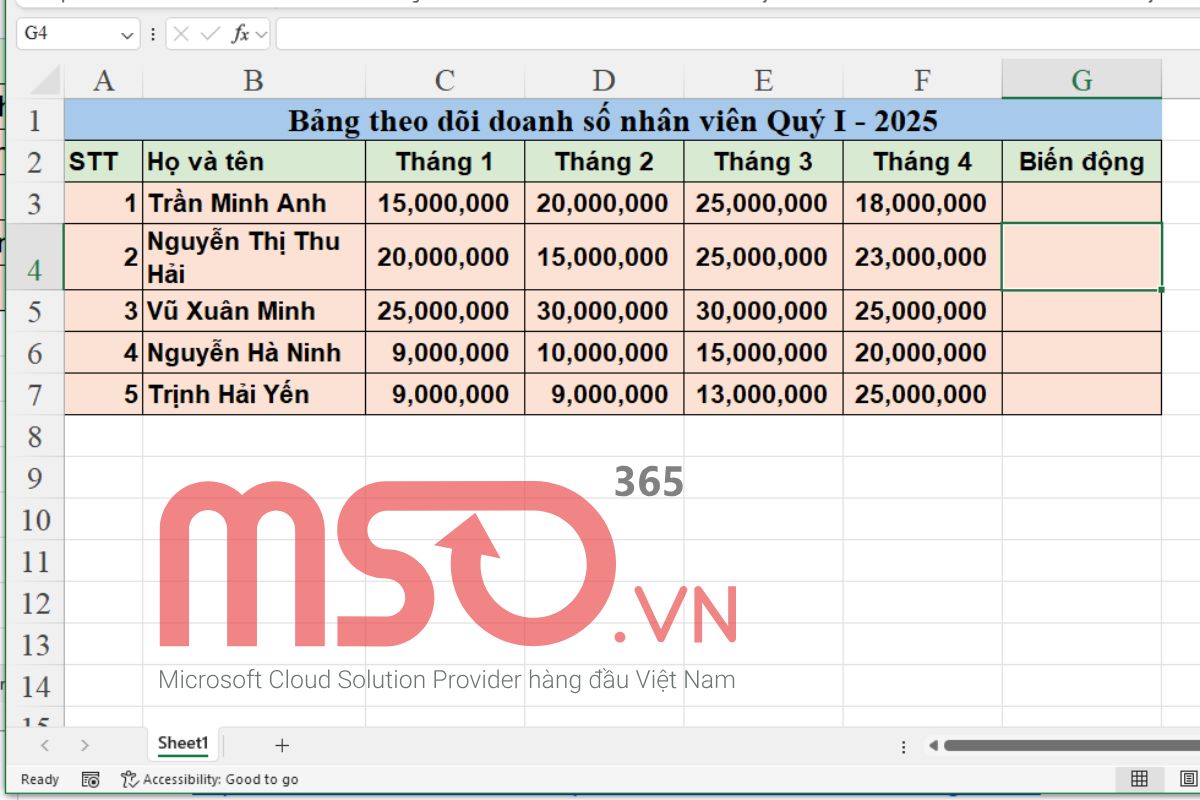1200x800 pixels.
Task: Click the cell Trịnh Hải Yến
Action: [254, 394]
